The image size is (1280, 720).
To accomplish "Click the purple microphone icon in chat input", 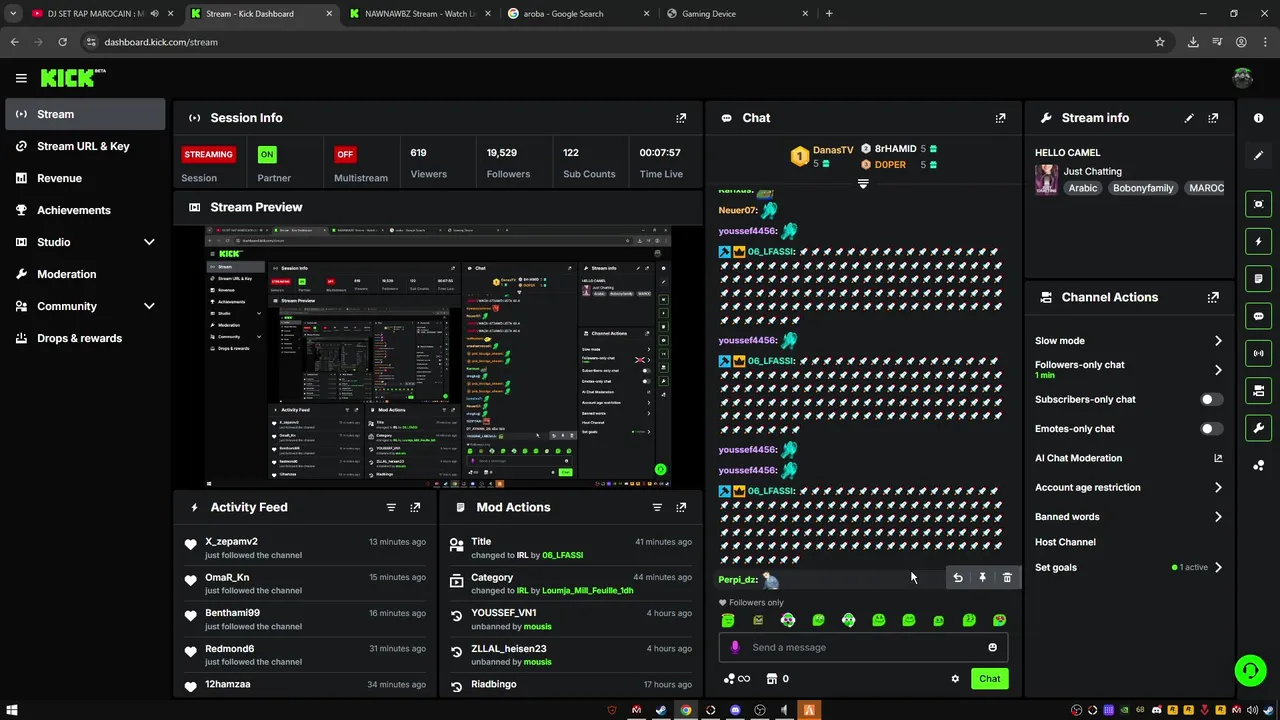I will click(x=735, y=647).
